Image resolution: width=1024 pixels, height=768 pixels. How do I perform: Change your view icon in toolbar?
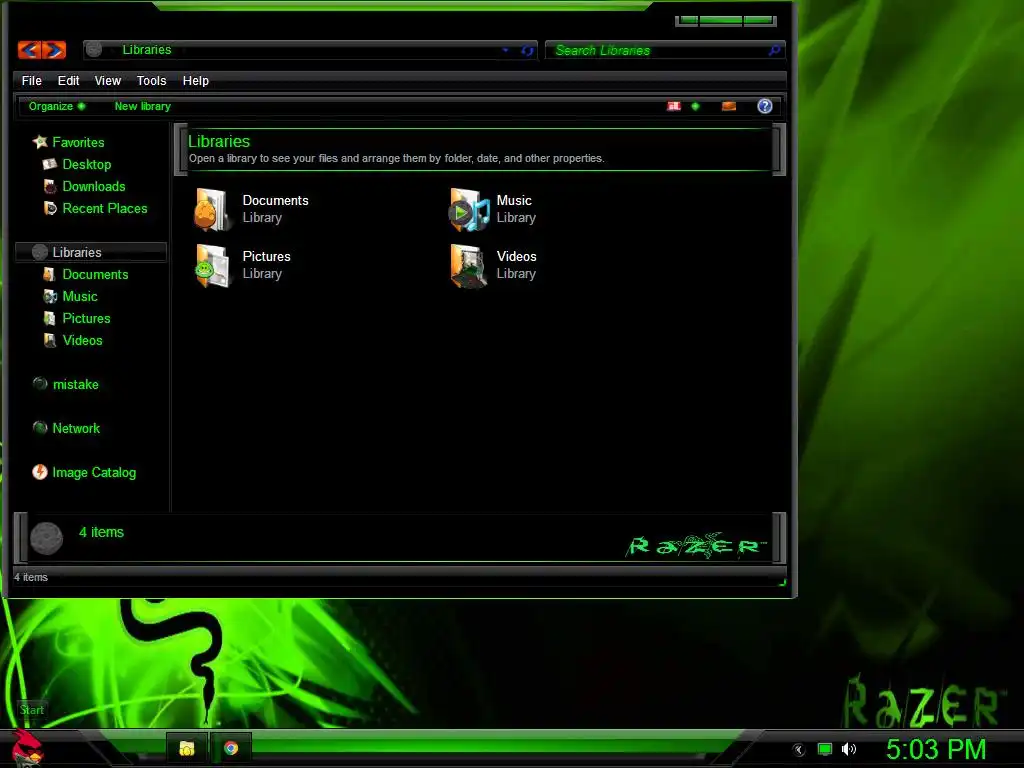pyautogui.click(x=674, y=106)
